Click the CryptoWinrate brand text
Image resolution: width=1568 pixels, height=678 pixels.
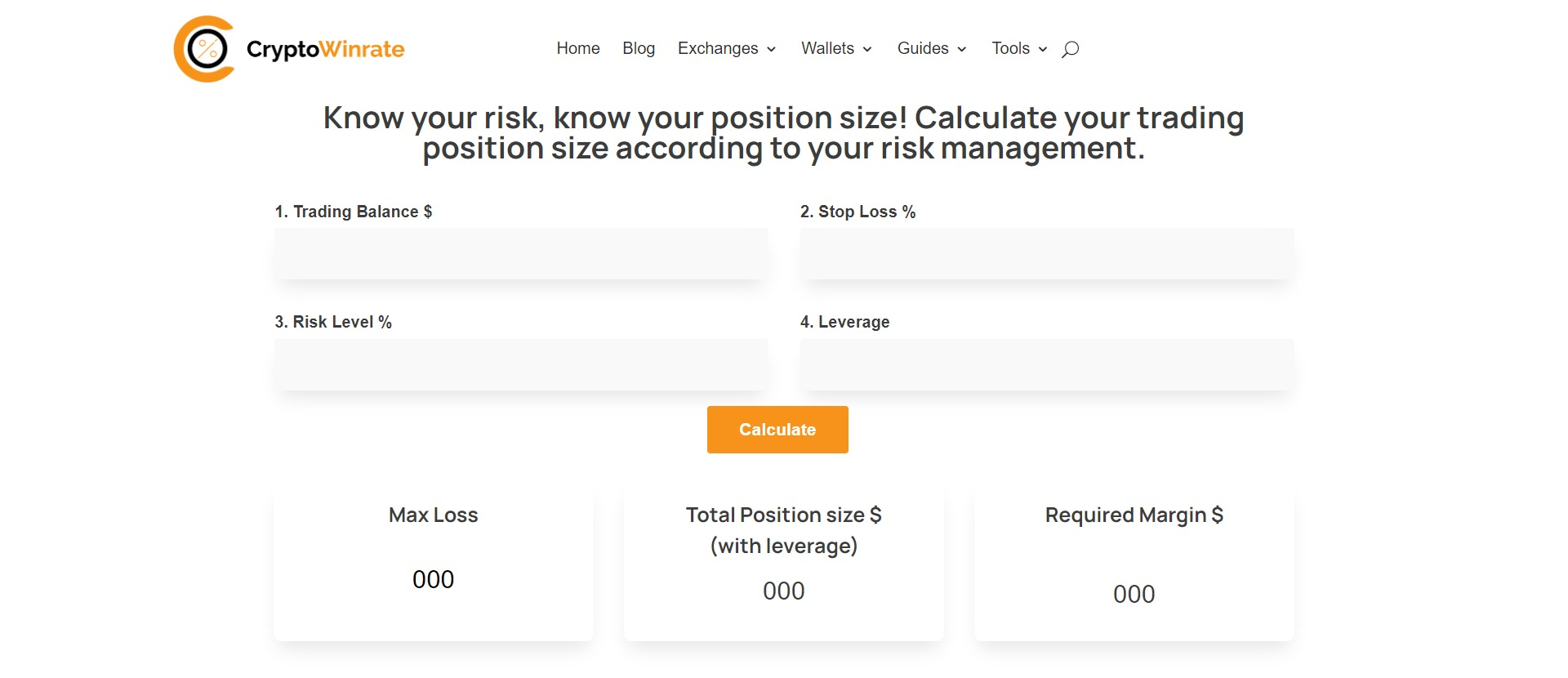tap(325, 49)
